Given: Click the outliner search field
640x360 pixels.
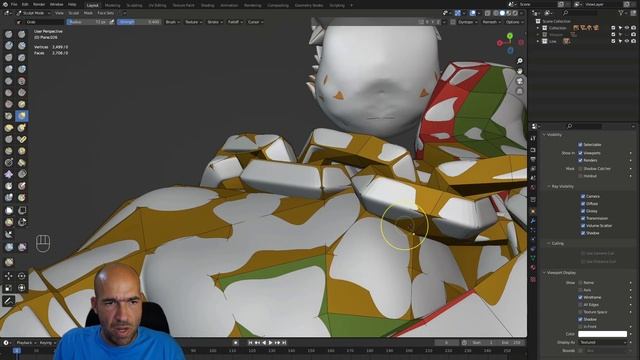Looking at the screenshot, I should (580, 13).
